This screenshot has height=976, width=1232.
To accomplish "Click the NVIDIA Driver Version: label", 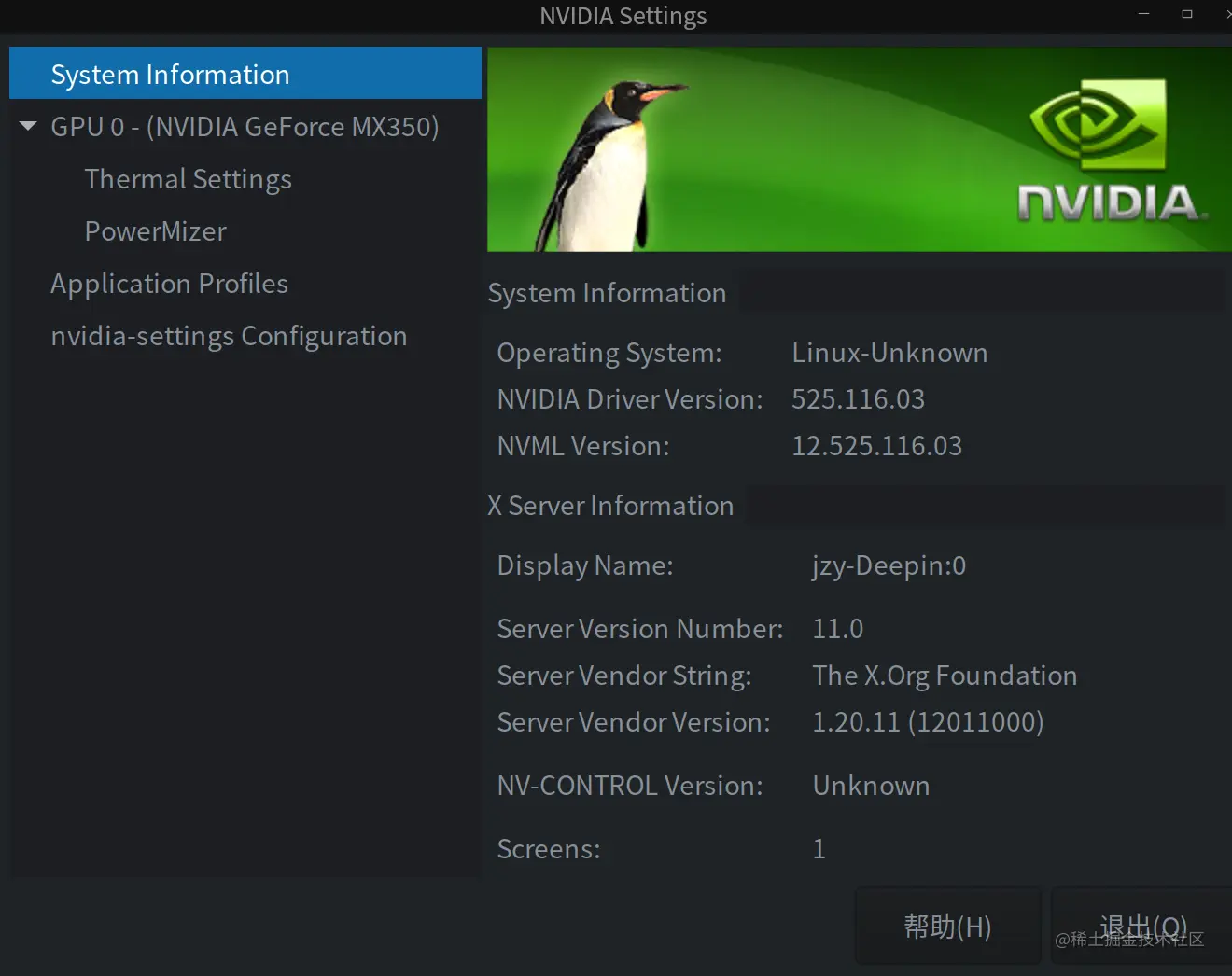I will click(x=630, y=399).
